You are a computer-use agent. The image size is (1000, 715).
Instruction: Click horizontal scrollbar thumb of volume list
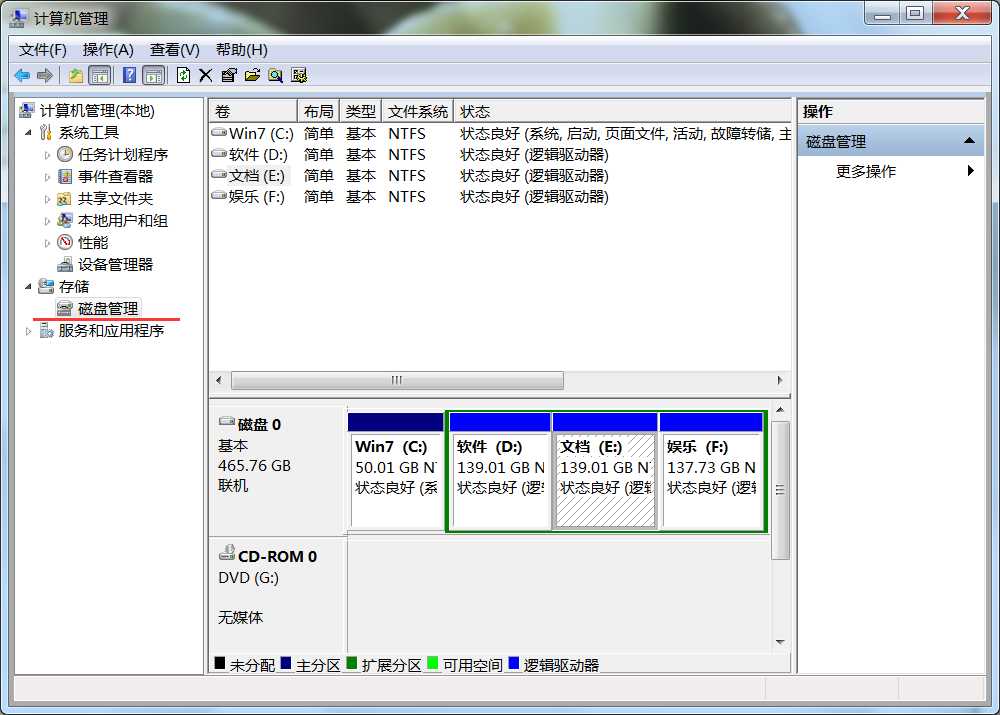coord(397,380)
